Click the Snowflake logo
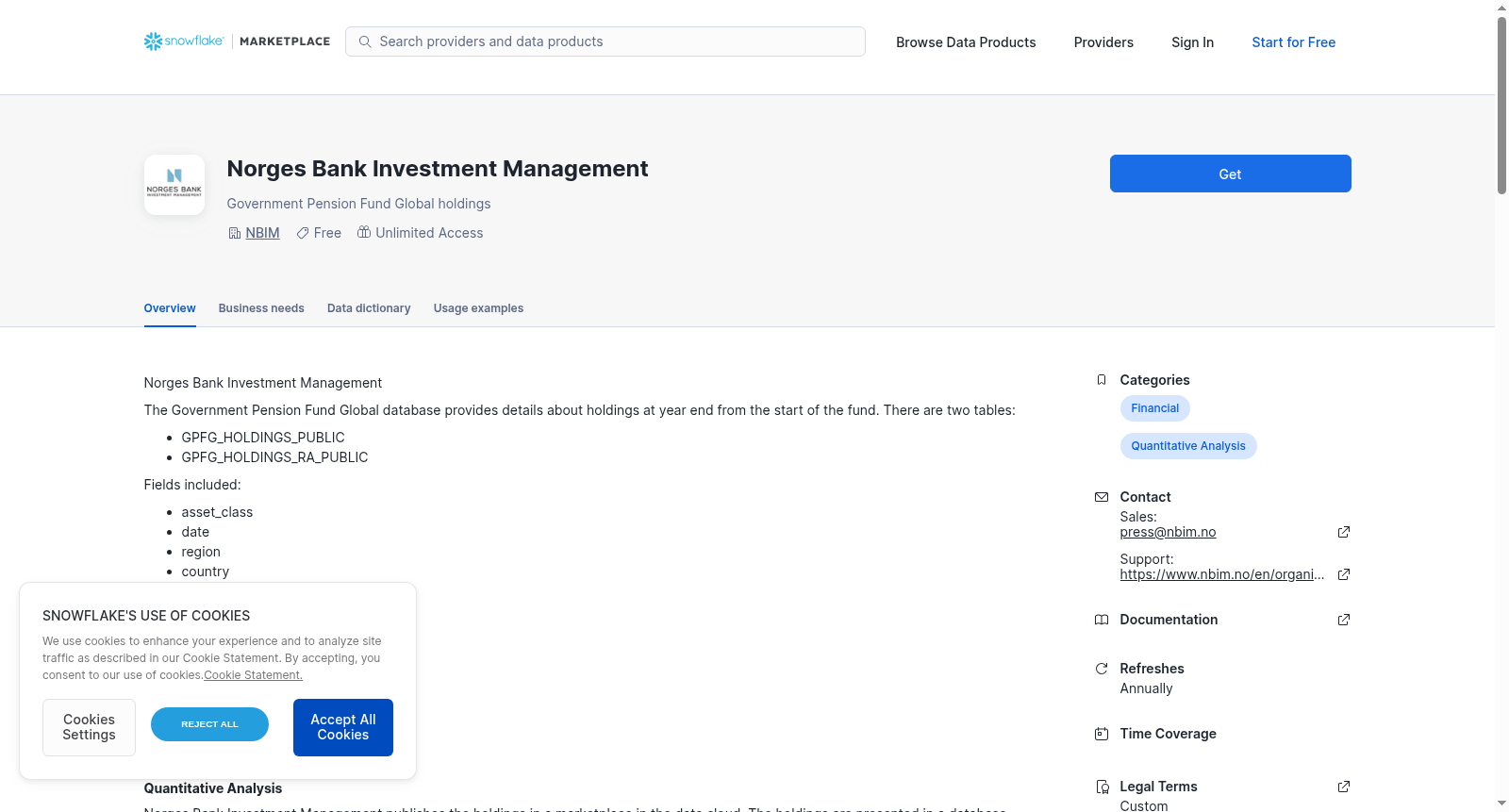1509x812 pixels. coord(184,41)
